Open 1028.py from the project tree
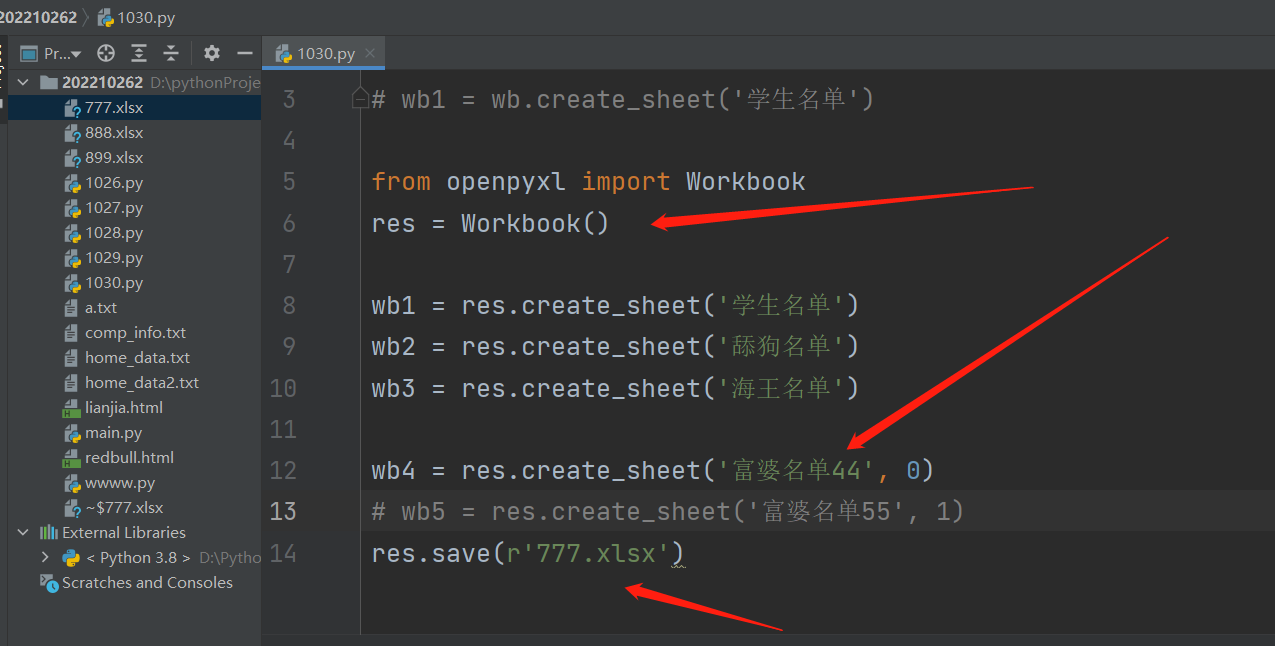This screenshot has width=1275, height=646. [x=114, y=233]
